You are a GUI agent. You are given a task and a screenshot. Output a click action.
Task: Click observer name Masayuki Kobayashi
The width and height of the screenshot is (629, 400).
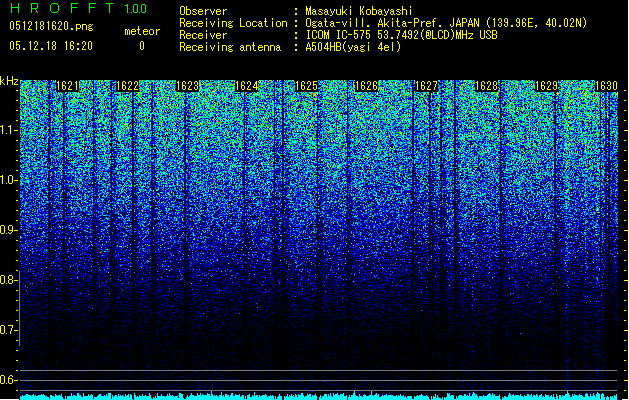click(x=359, y=11)
